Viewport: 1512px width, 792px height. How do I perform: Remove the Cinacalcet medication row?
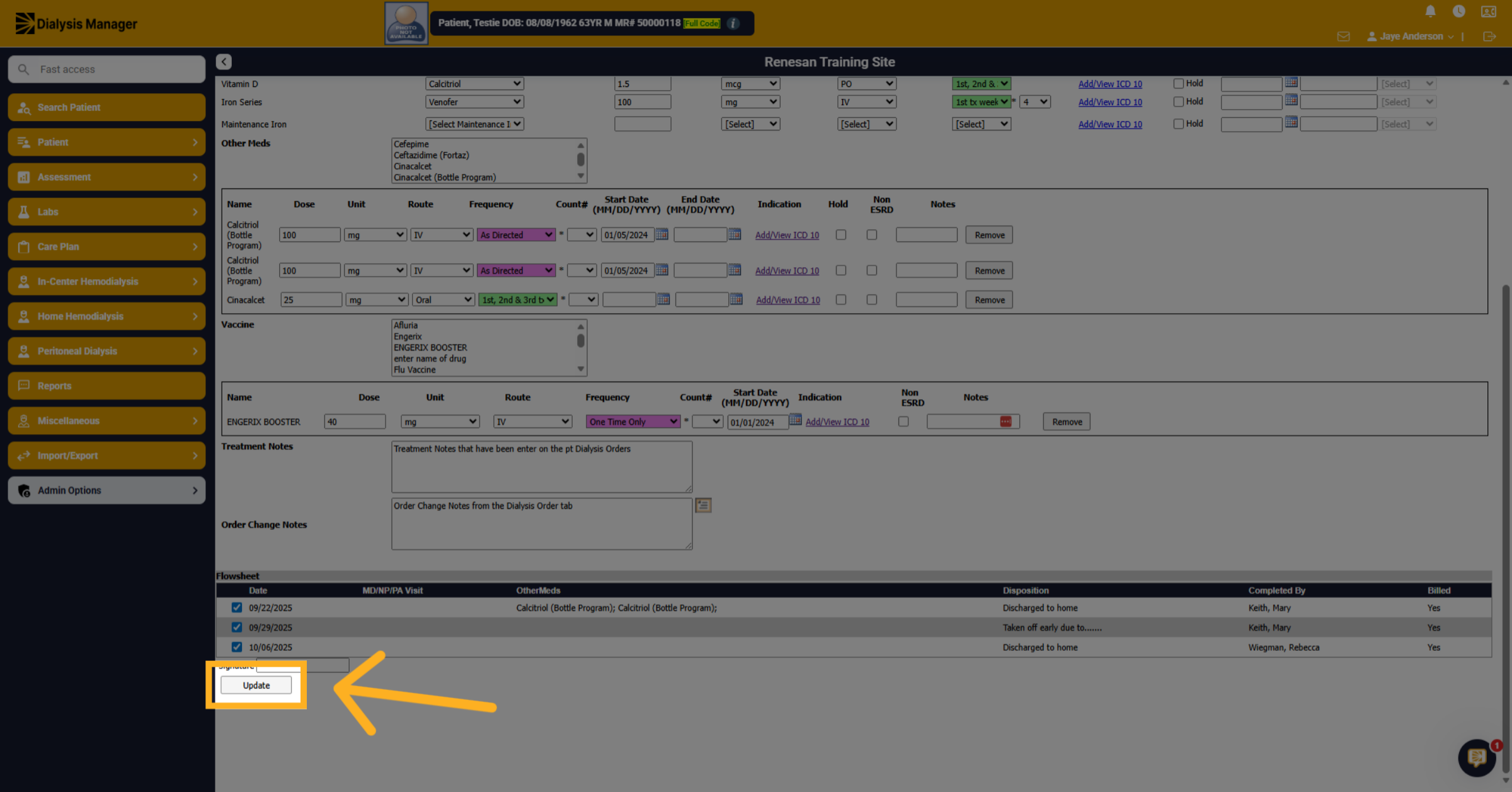click(989, 300)
